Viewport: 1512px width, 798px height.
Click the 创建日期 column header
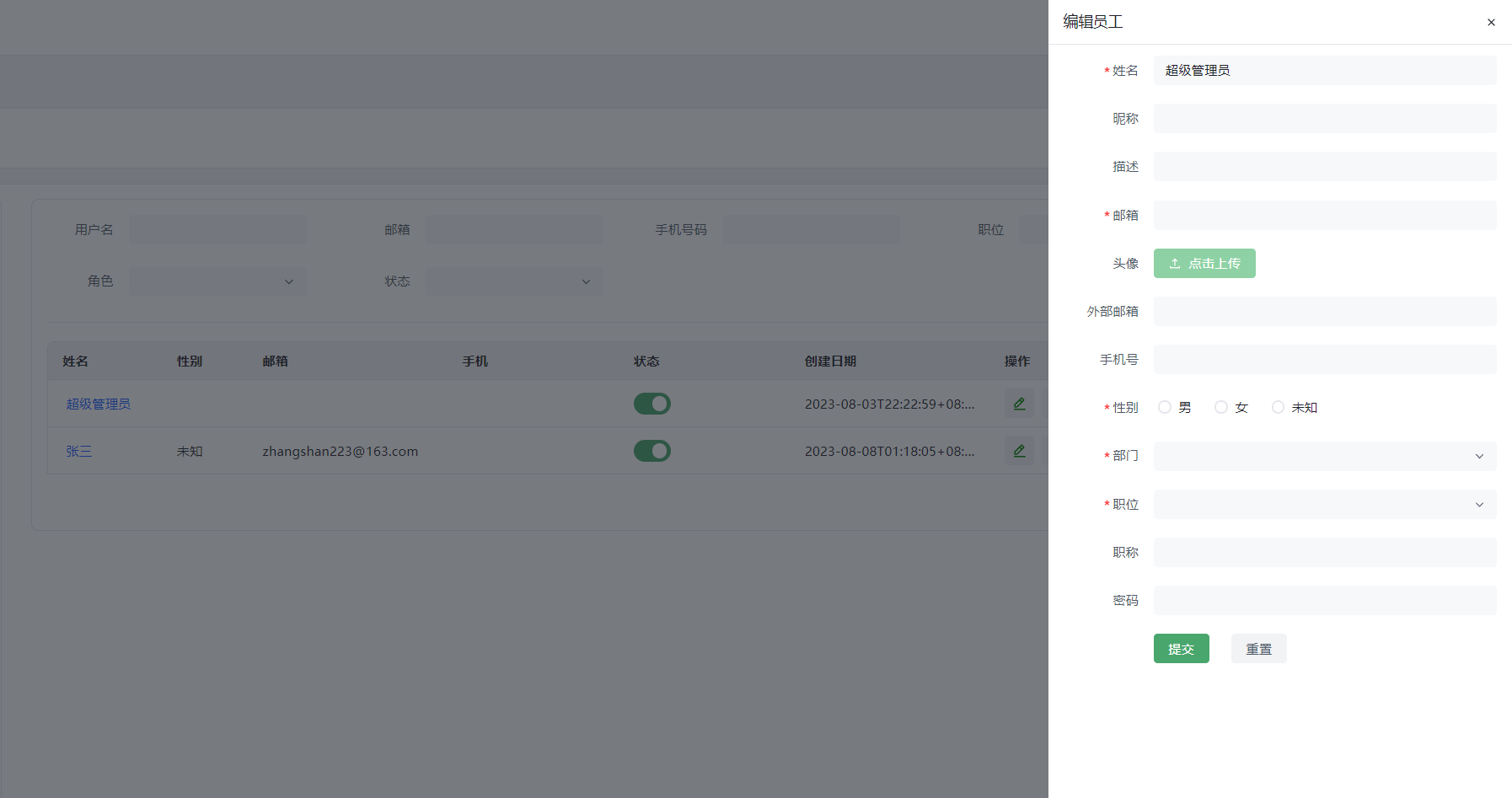pos(830,361)
